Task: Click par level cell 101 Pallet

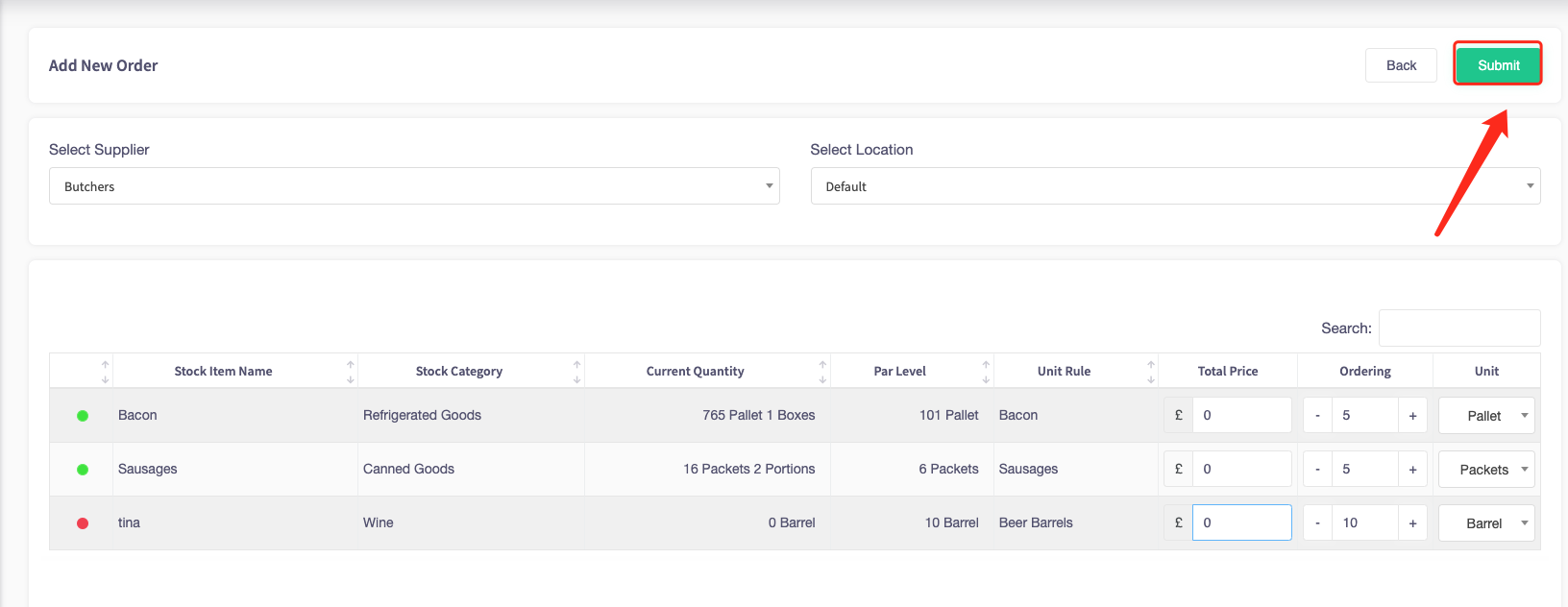Action: [x=912, y=416]
